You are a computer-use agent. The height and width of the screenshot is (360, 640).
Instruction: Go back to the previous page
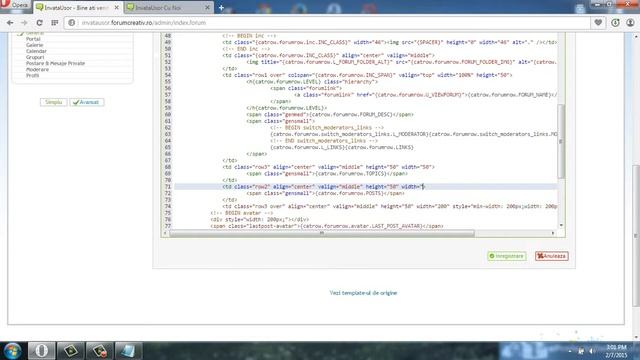click(10, 23)
